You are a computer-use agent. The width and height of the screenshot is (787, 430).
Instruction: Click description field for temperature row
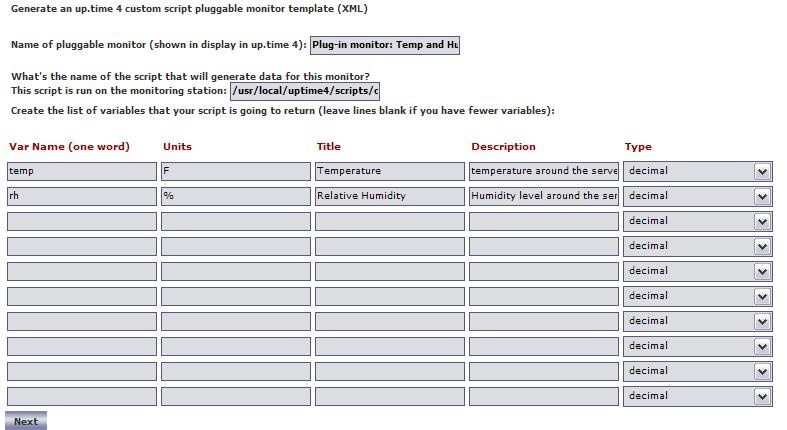(543, 171)
